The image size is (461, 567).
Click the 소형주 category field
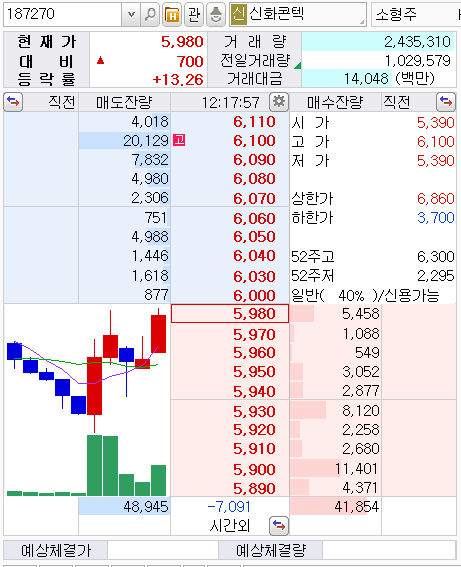point(416,14)
